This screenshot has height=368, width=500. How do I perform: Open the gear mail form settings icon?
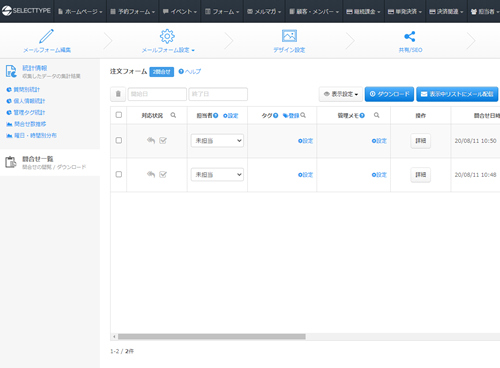click(167, 36)
